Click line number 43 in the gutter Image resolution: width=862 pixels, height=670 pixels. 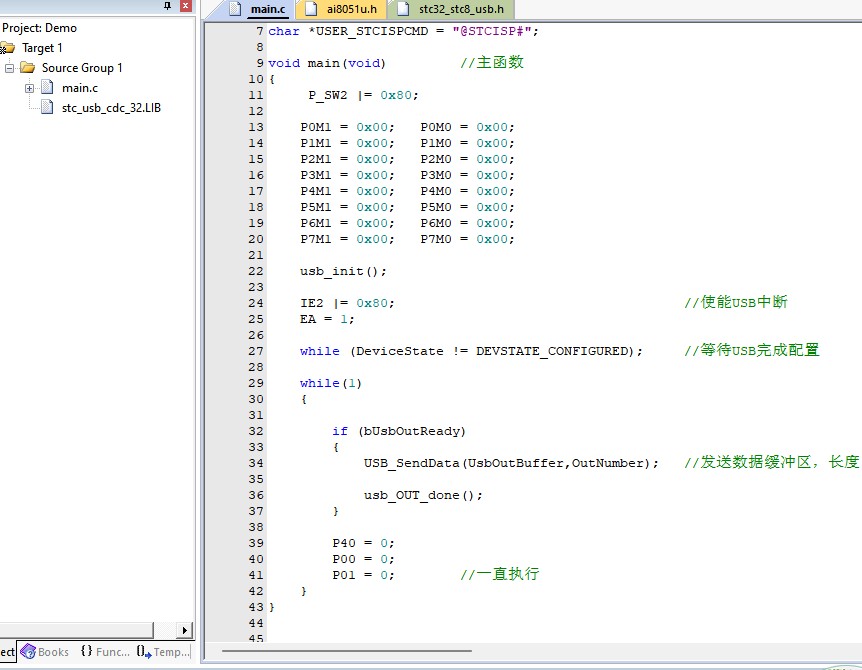[x=256, y=607]
